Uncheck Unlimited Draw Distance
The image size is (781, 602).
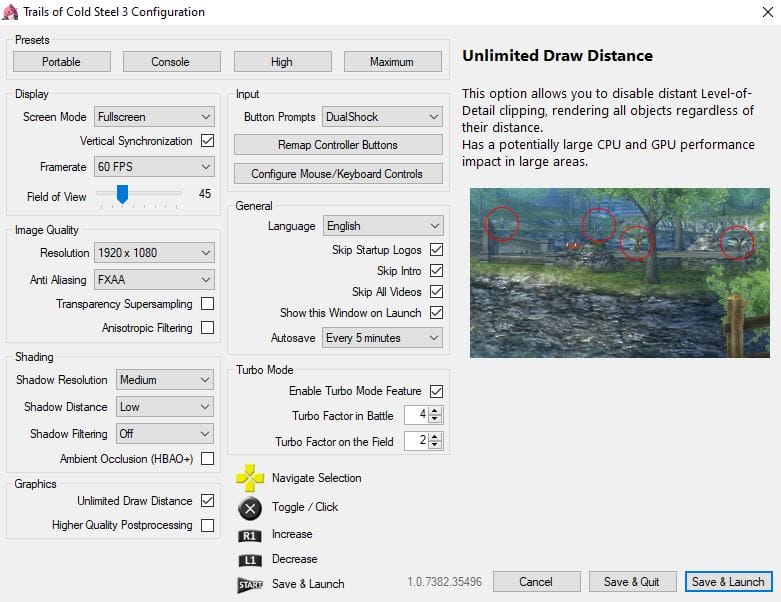tap(208, 500)
